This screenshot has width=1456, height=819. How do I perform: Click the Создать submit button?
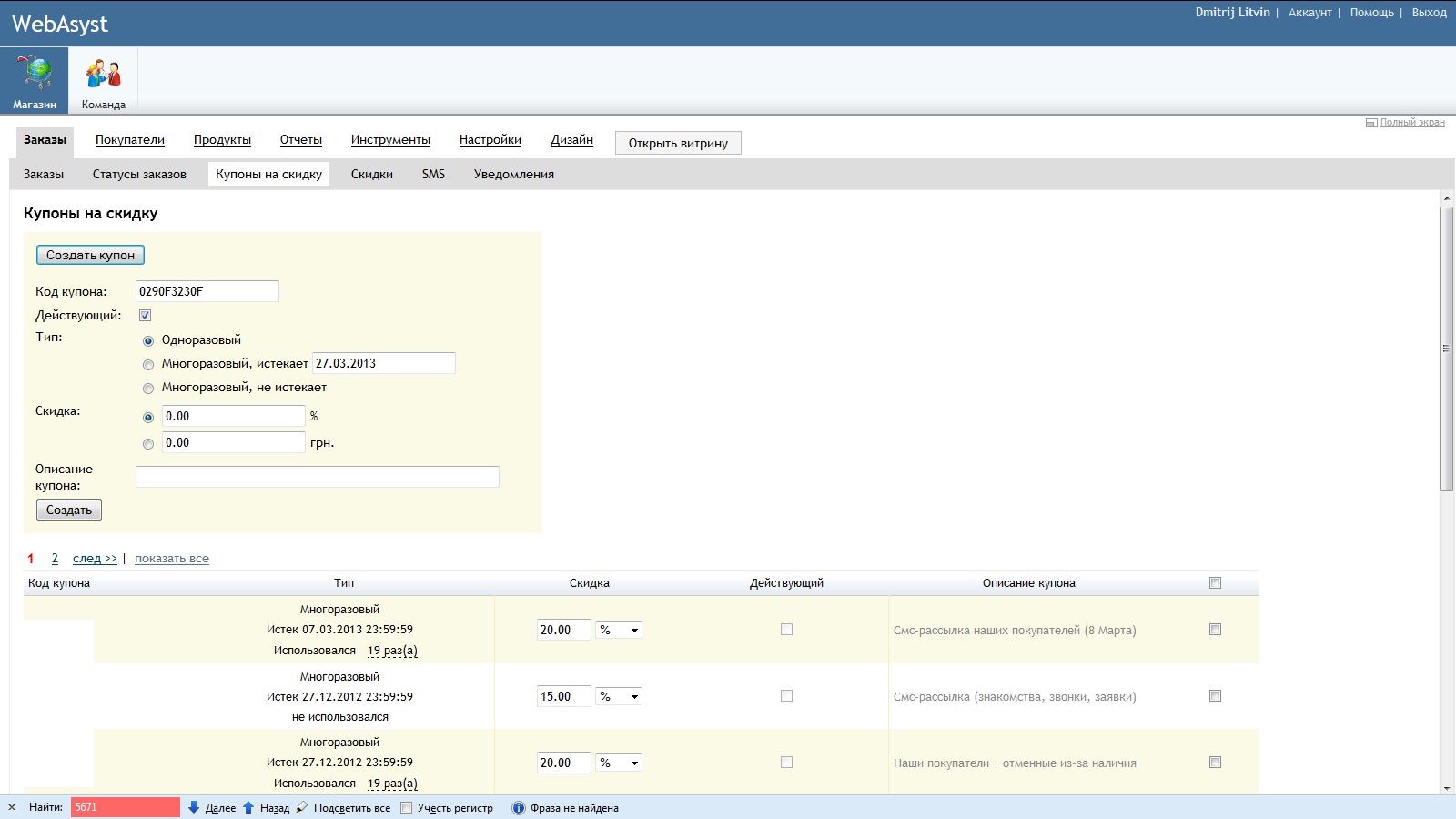(69, 510)
